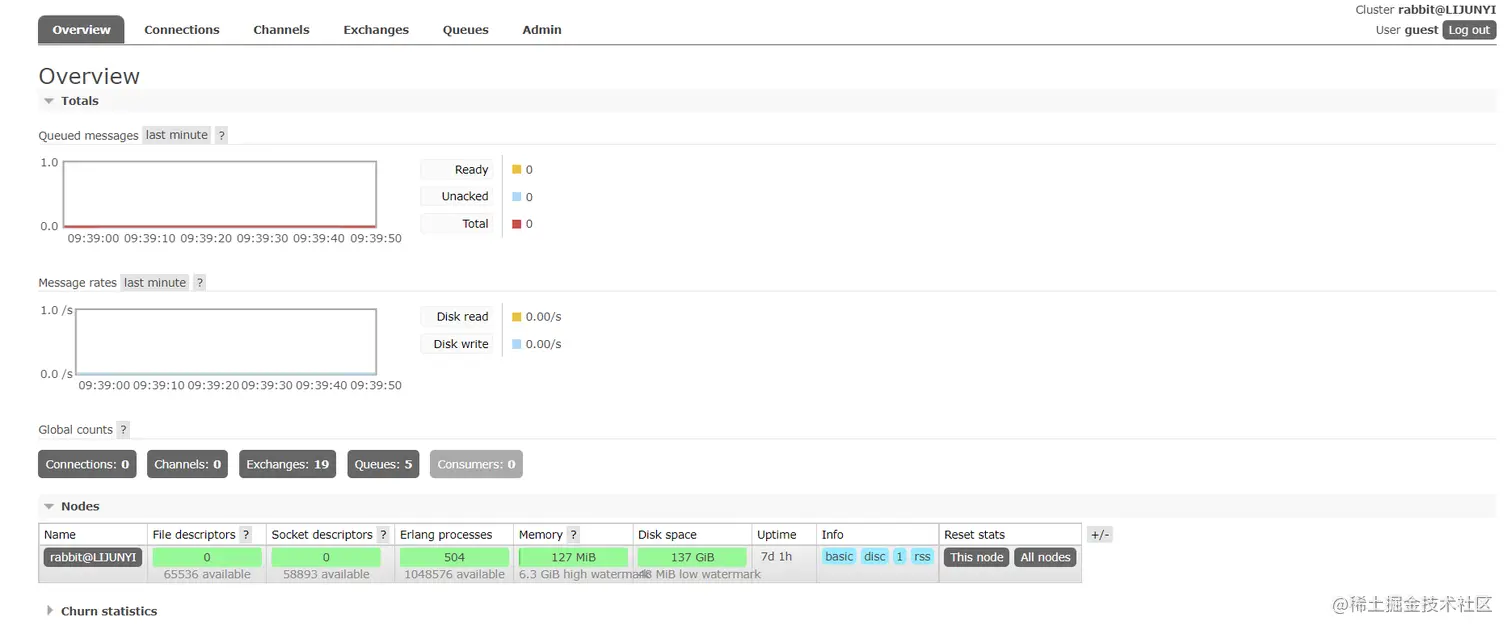
Task: Click the red Total color swatch
Action: coord(517,224)
